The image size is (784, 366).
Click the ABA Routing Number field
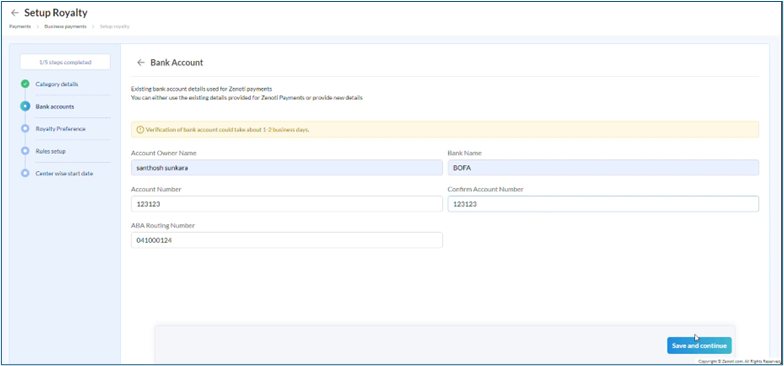(286, 240)
